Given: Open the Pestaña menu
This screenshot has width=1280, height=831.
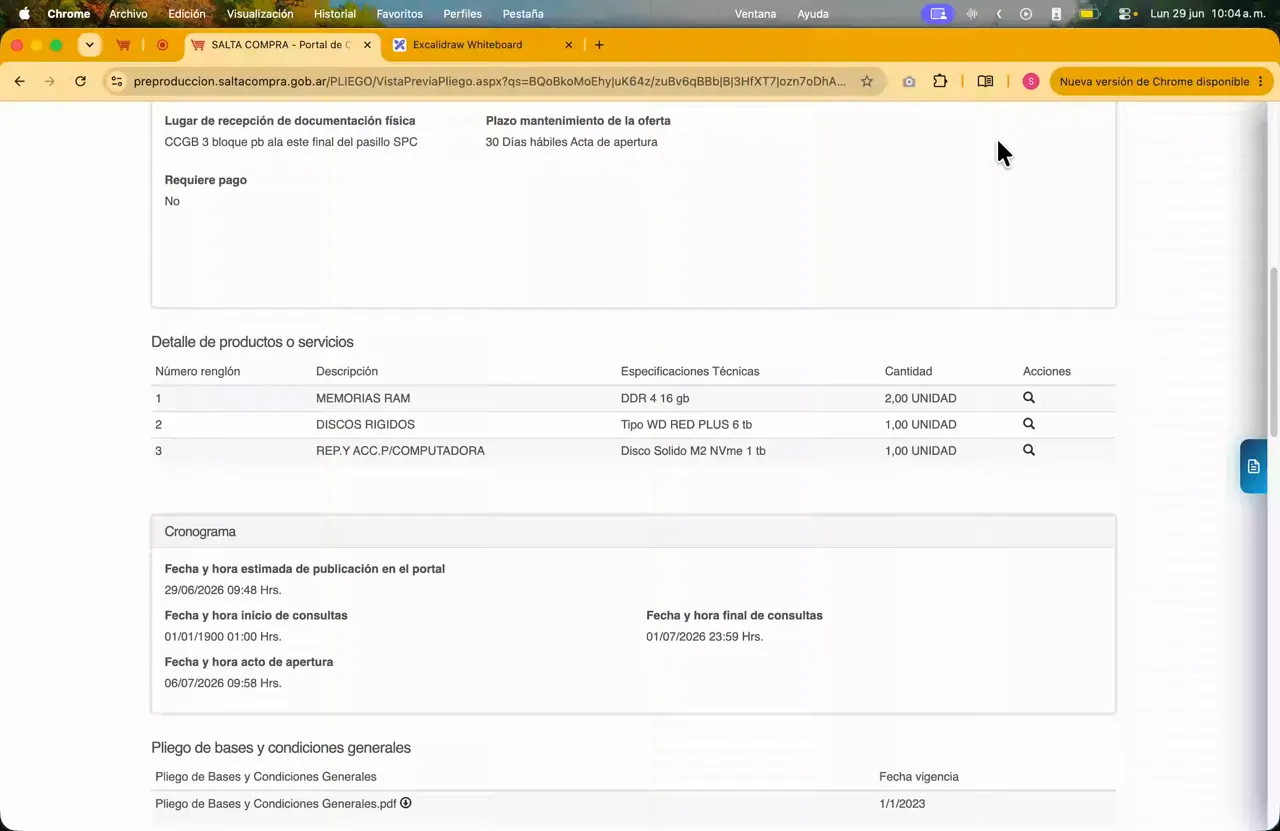Looking at the screenshot, I should point(523,14).
